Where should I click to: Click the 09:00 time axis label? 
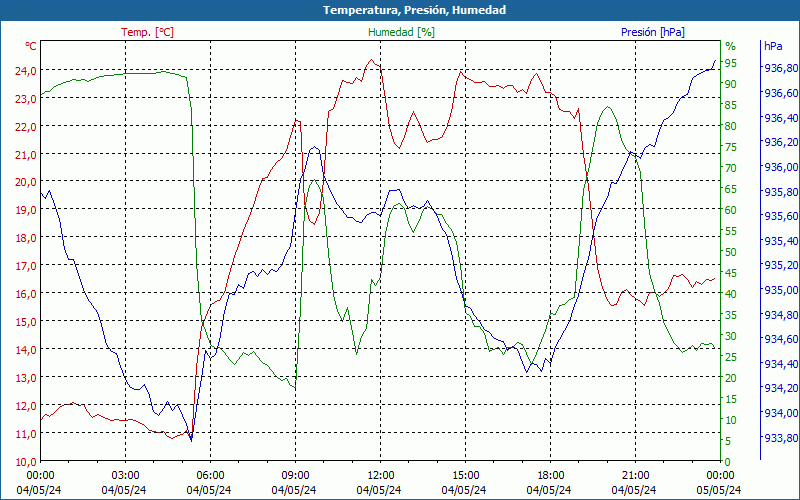[295, 475]
